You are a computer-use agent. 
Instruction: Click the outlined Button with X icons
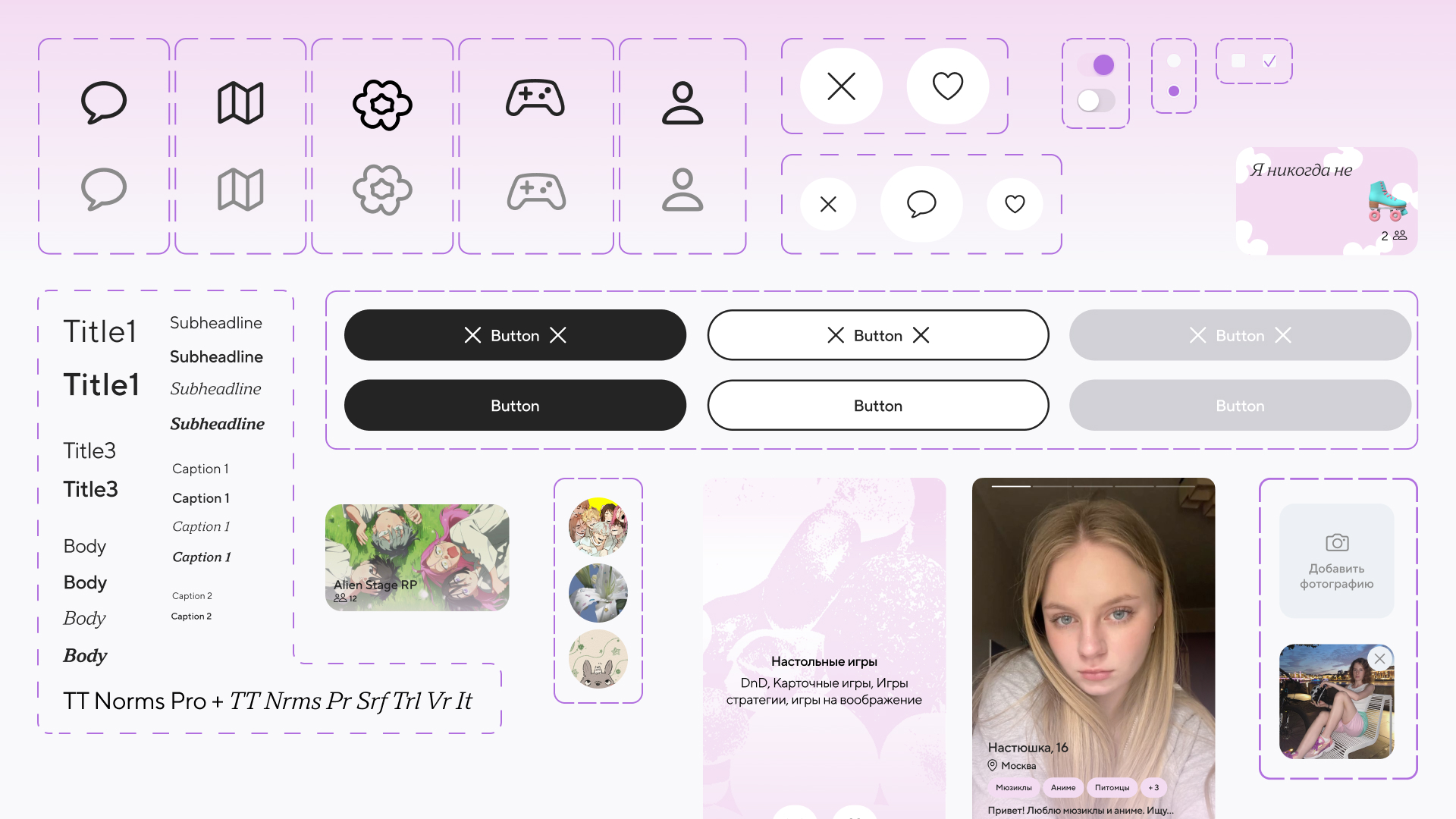click(878, 335)
